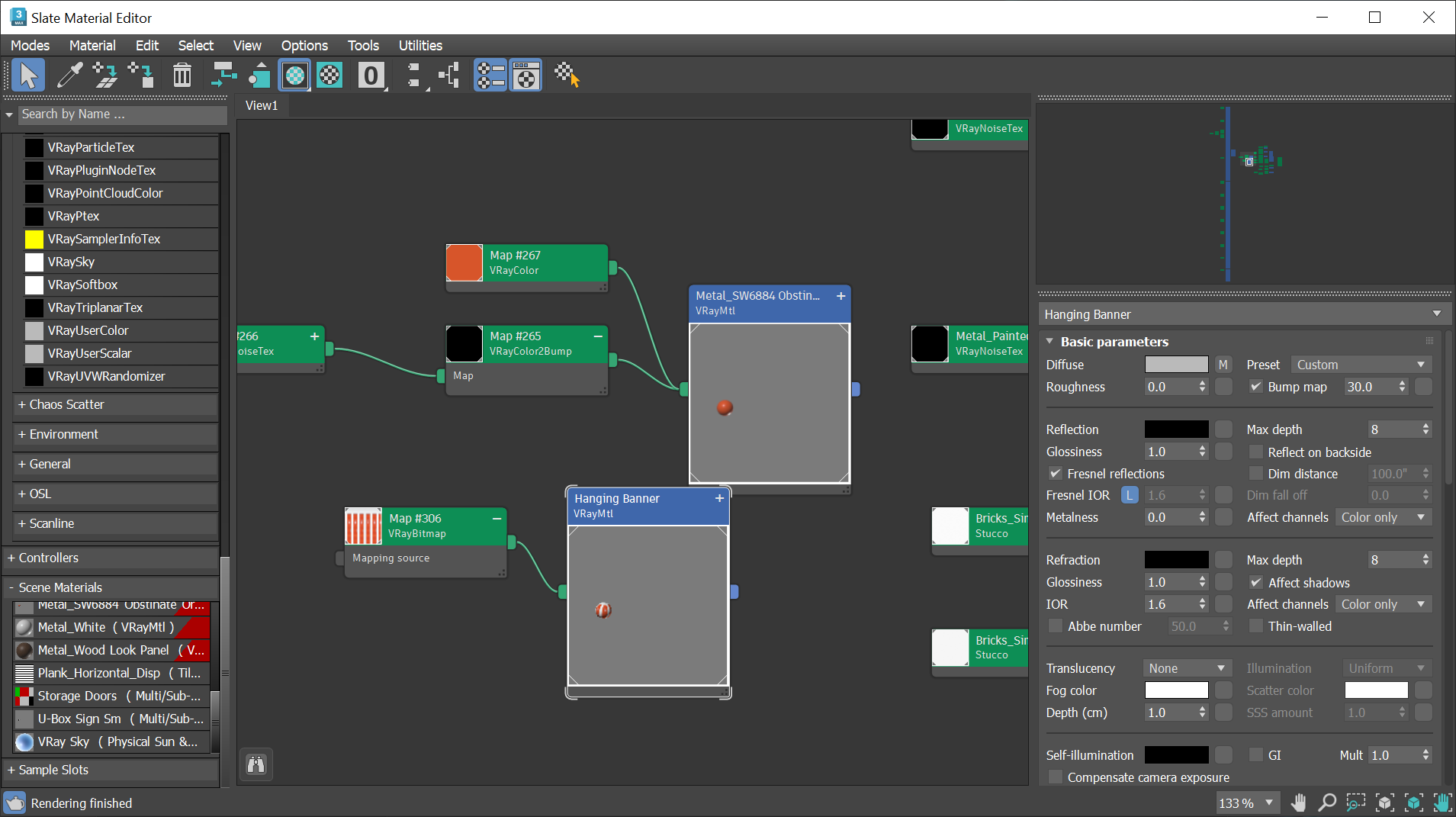Viewport: 1456px width, 817px height.
Task: Select the Zoom Region tool
Action: coord(1355,803)
